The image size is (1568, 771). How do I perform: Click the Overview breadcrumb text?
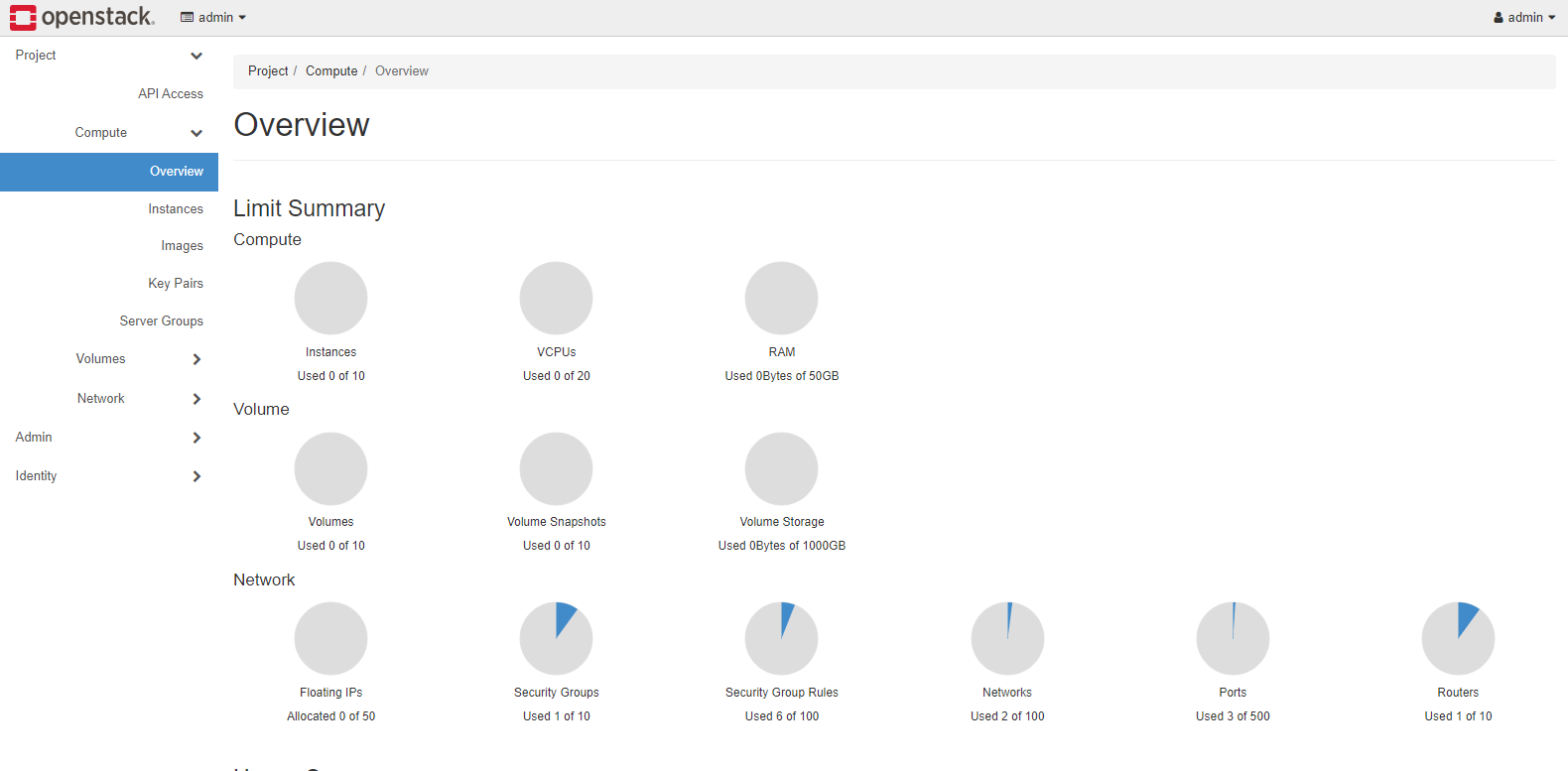pyautogui.click(x=402, y=71)
